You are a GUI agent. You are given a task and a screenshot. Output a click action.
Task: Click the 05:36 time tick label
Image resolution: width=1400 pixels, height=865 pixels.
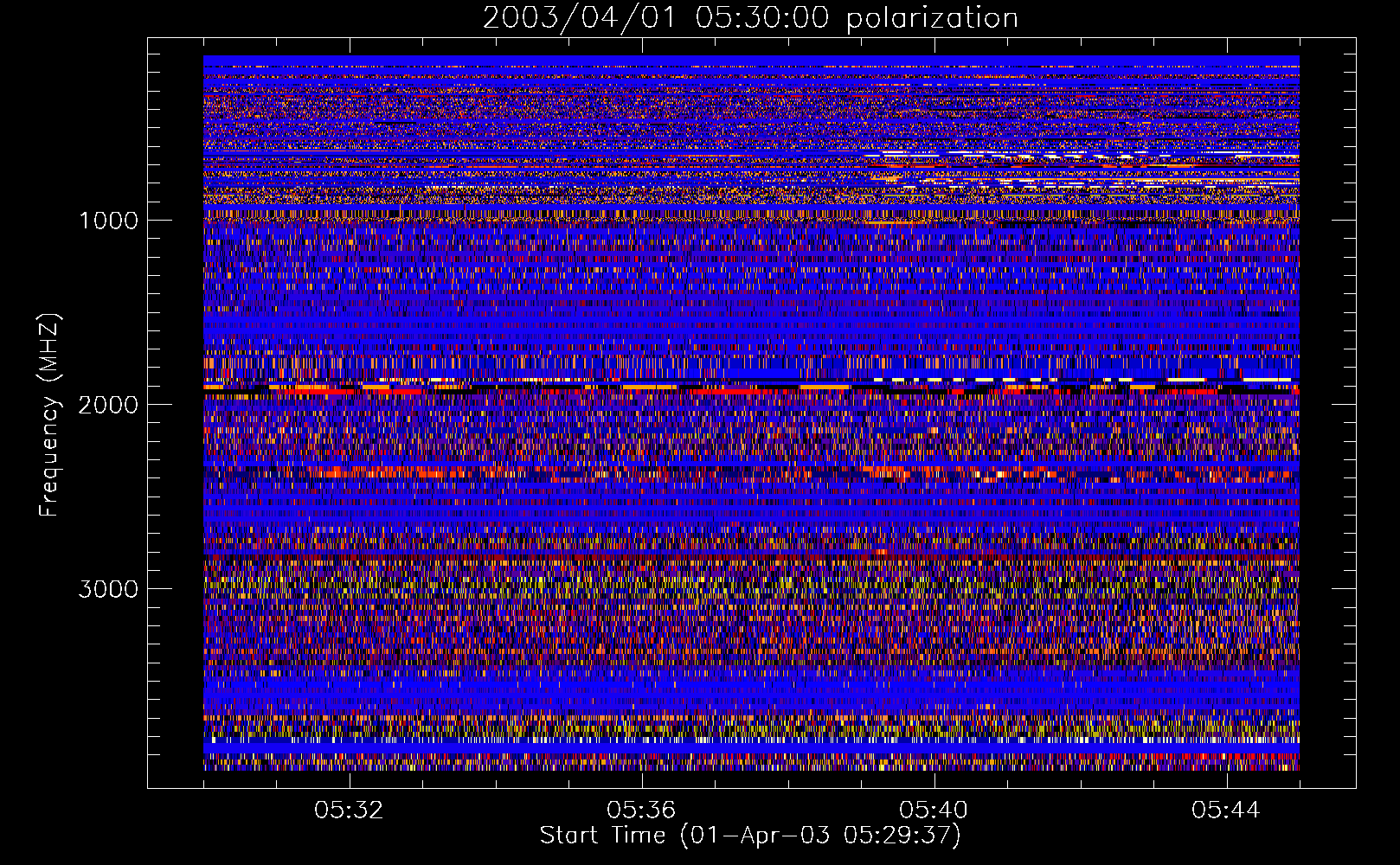coord(641,811)
